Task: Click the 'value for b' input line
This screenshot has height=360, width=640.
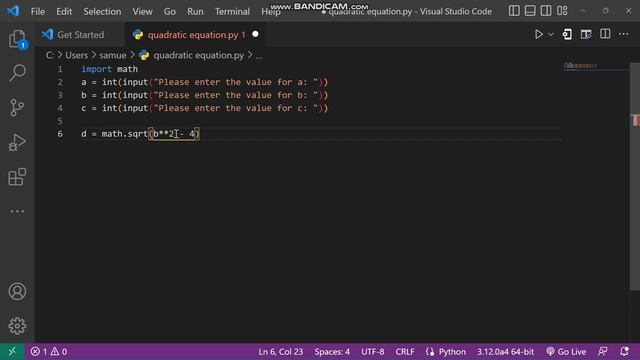Action: [x=204, y=95]
